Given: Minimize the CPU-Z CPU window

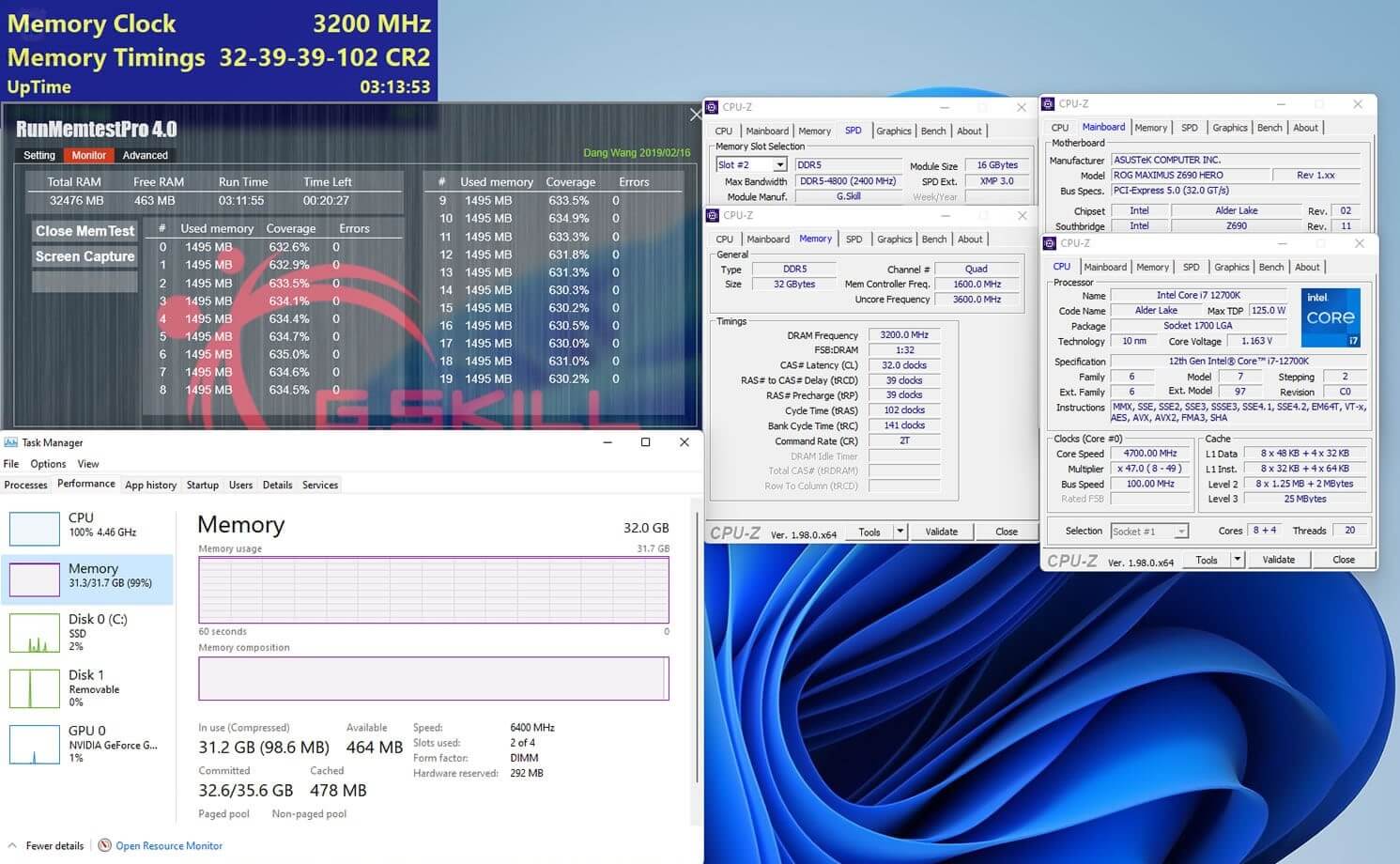Looking at the screenshot, I should pos(1283,243).
